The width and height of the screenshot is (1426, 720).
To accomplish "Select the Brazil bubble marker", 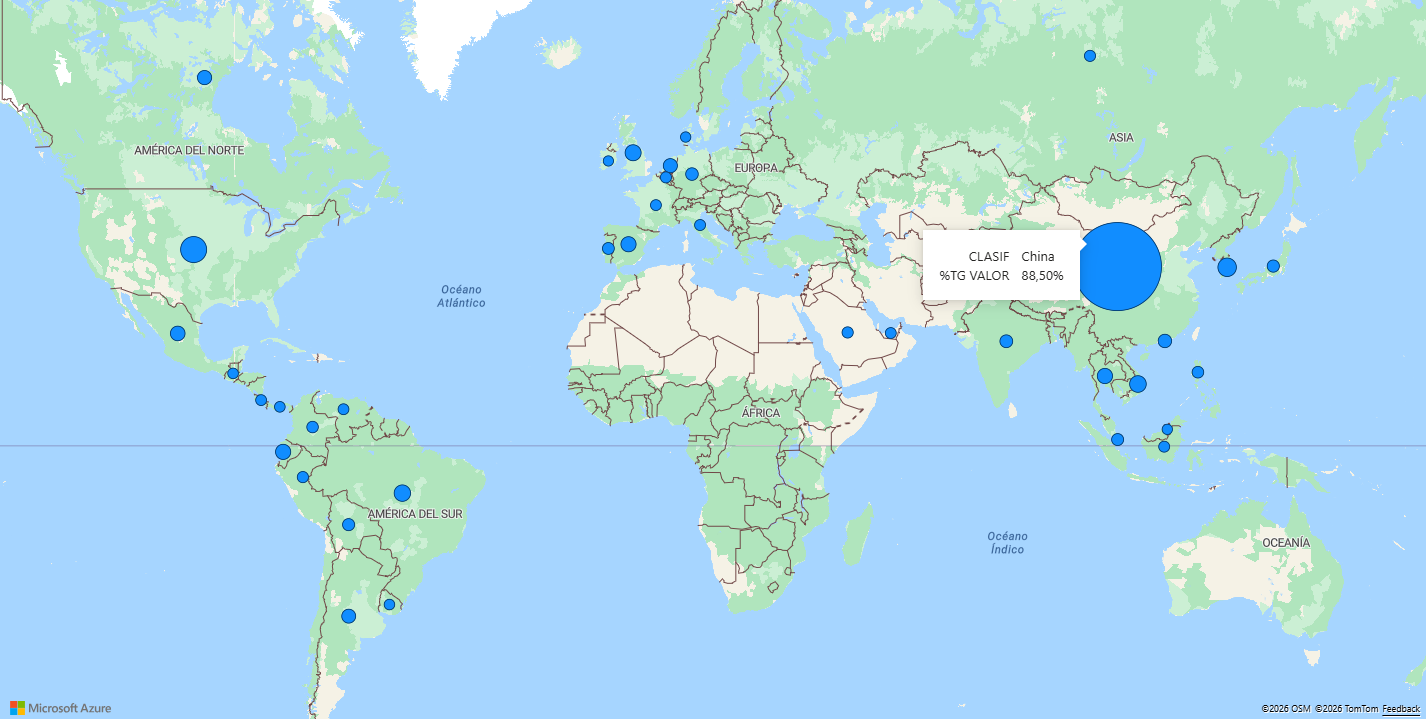I will coord(402,493).
